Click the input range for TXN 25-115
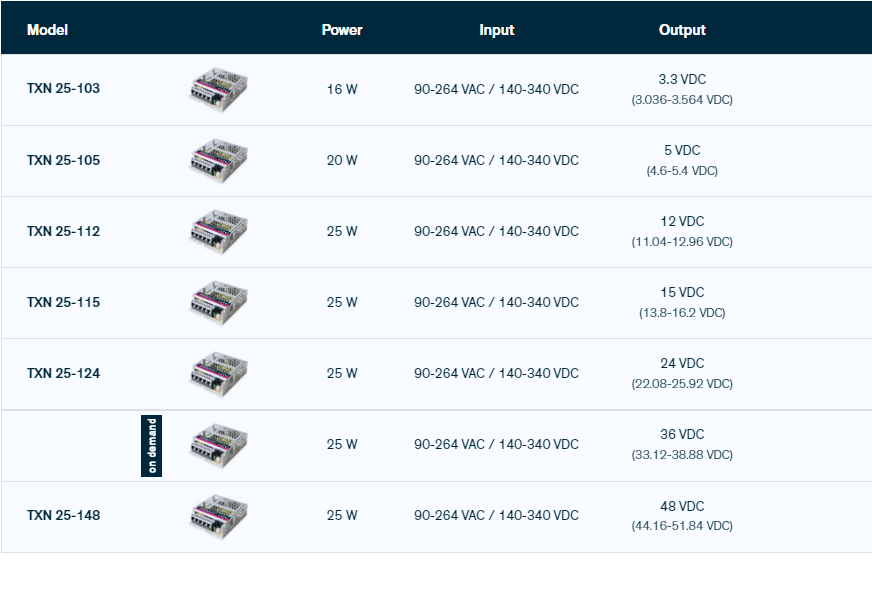Image resolution: width=872 pixels, height=595 pixels. click(497, 303)
